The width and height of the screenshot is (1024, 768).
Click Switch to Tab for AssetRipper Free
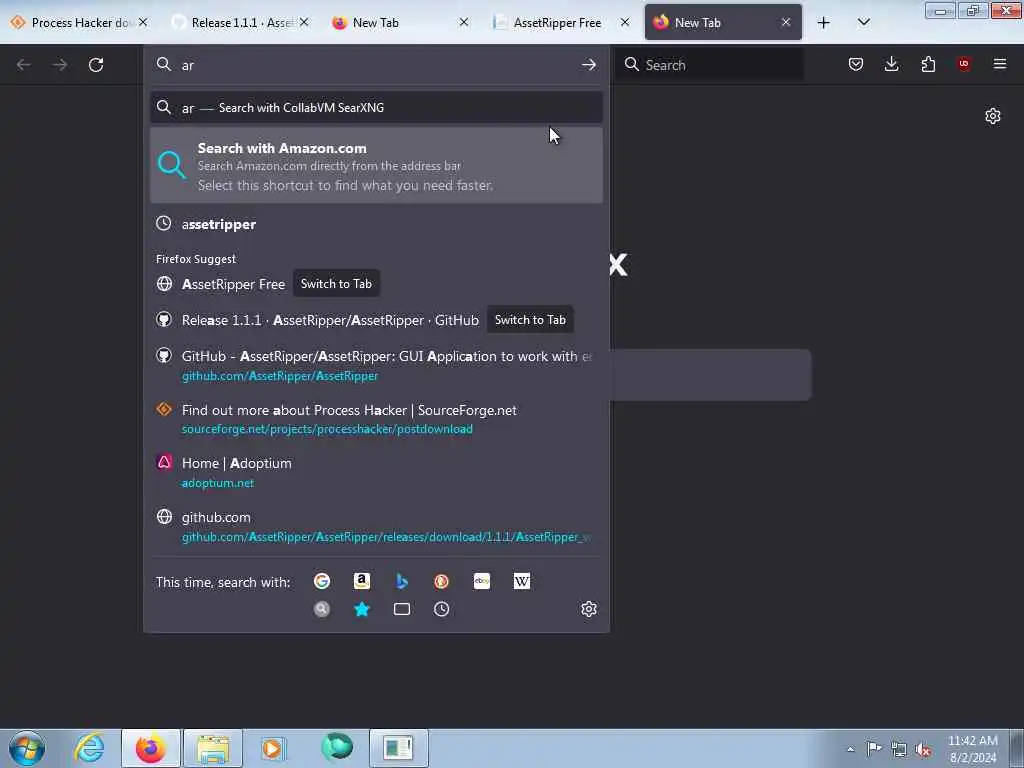click(336, 284)
